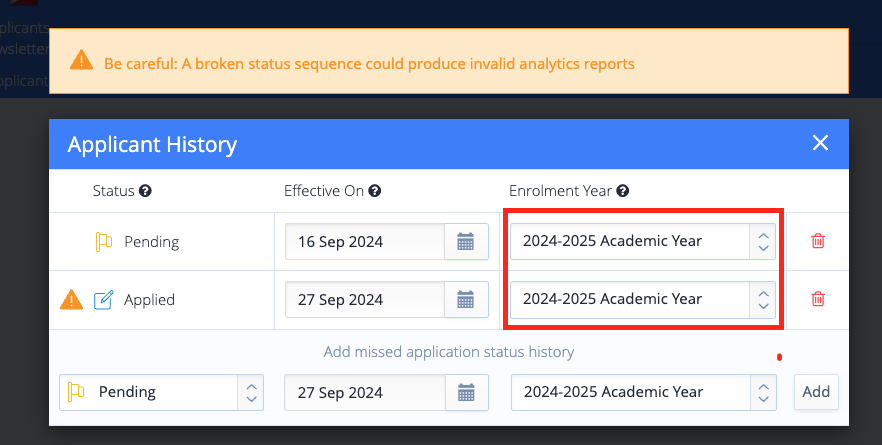Delete the Applied status history entry

(x=818, y=299)
